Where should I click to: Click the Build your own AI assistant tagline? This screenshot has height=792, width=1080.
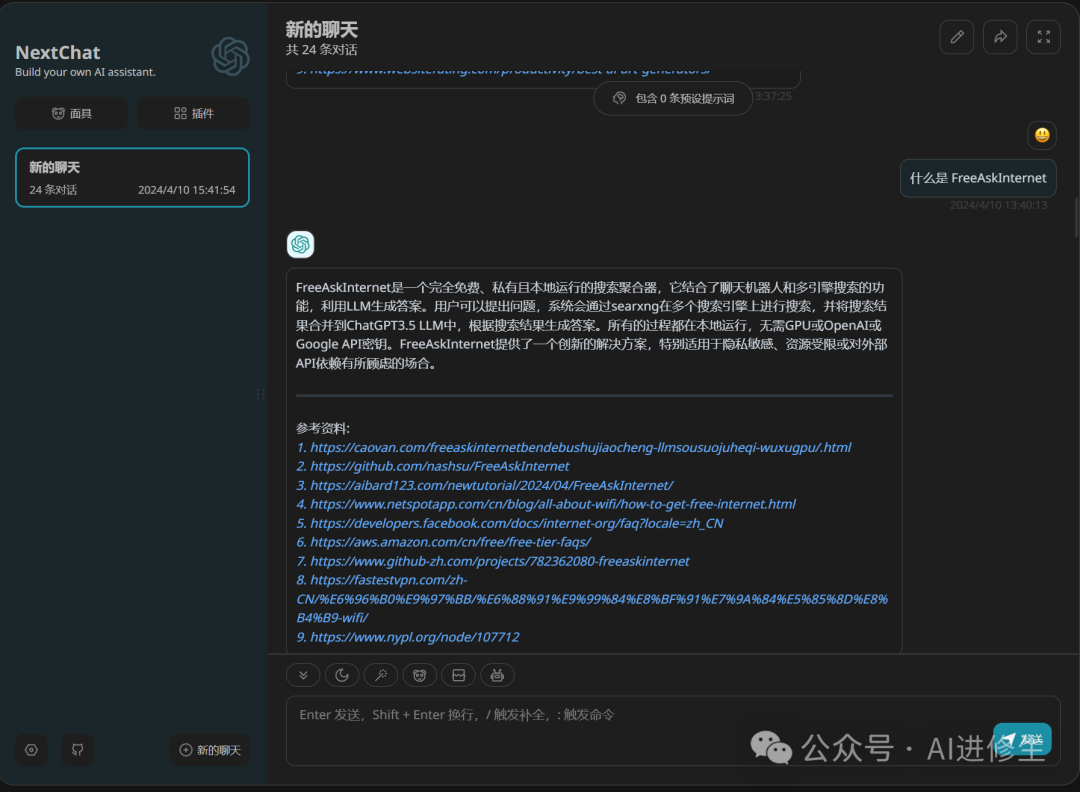click(85, 72)
